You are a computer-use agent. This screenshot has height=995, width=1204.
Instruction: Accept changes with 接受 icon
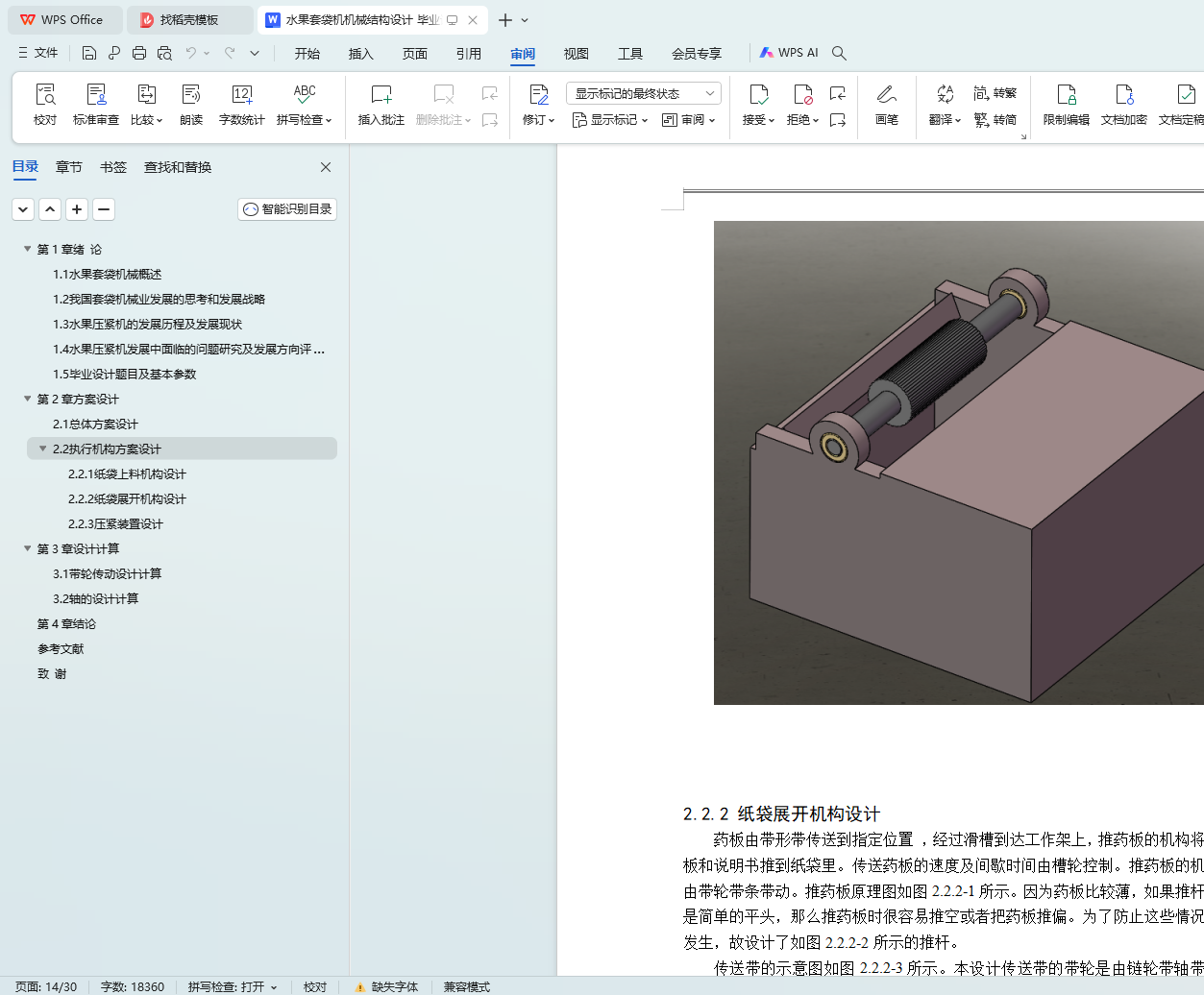tap(758, 94)
